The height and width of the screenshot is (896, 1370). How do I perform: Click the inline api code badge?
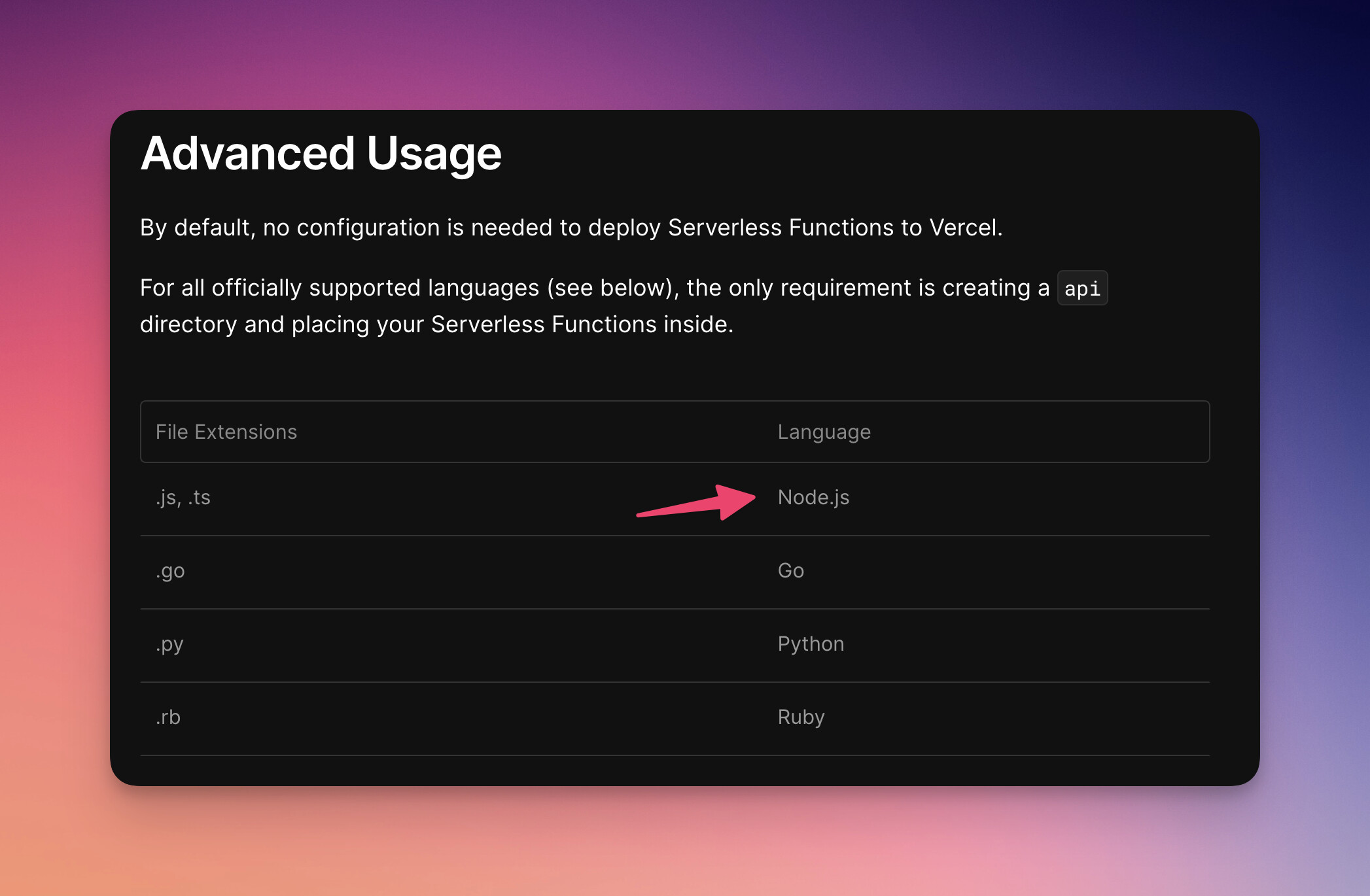1082,288
